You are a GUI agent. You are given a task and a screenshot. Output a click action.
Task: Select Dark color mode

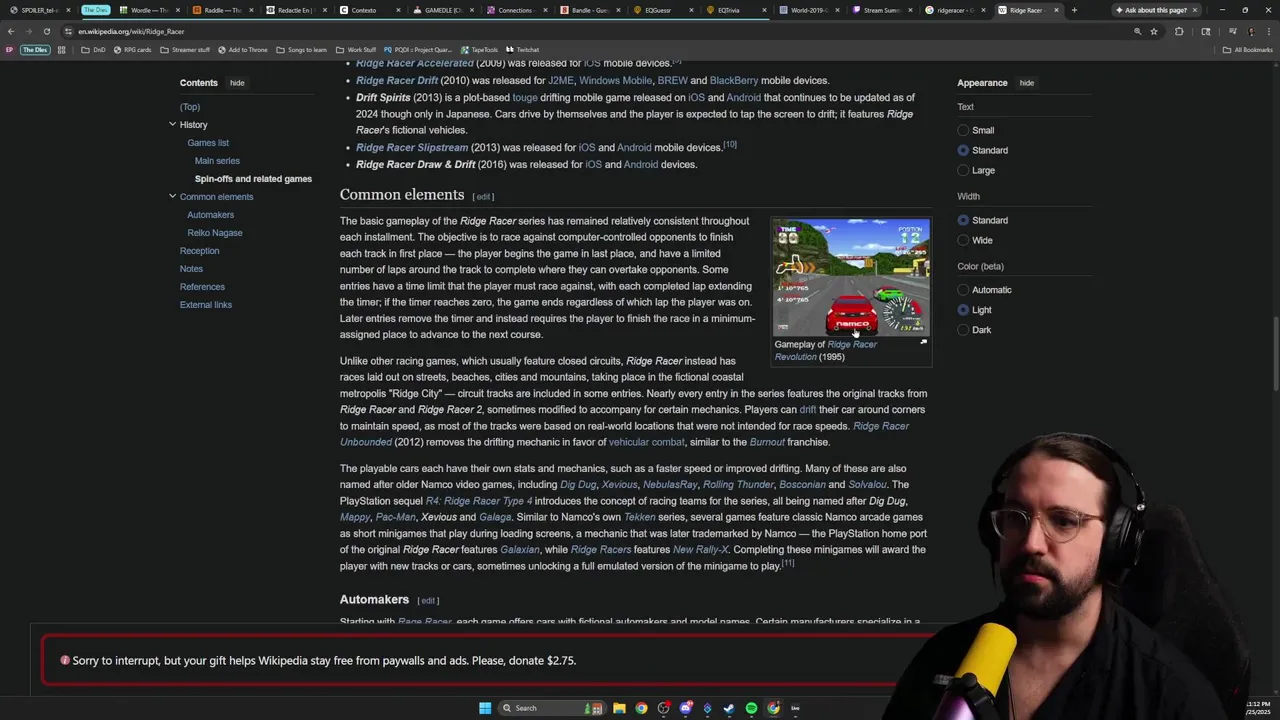pos(963,330)
